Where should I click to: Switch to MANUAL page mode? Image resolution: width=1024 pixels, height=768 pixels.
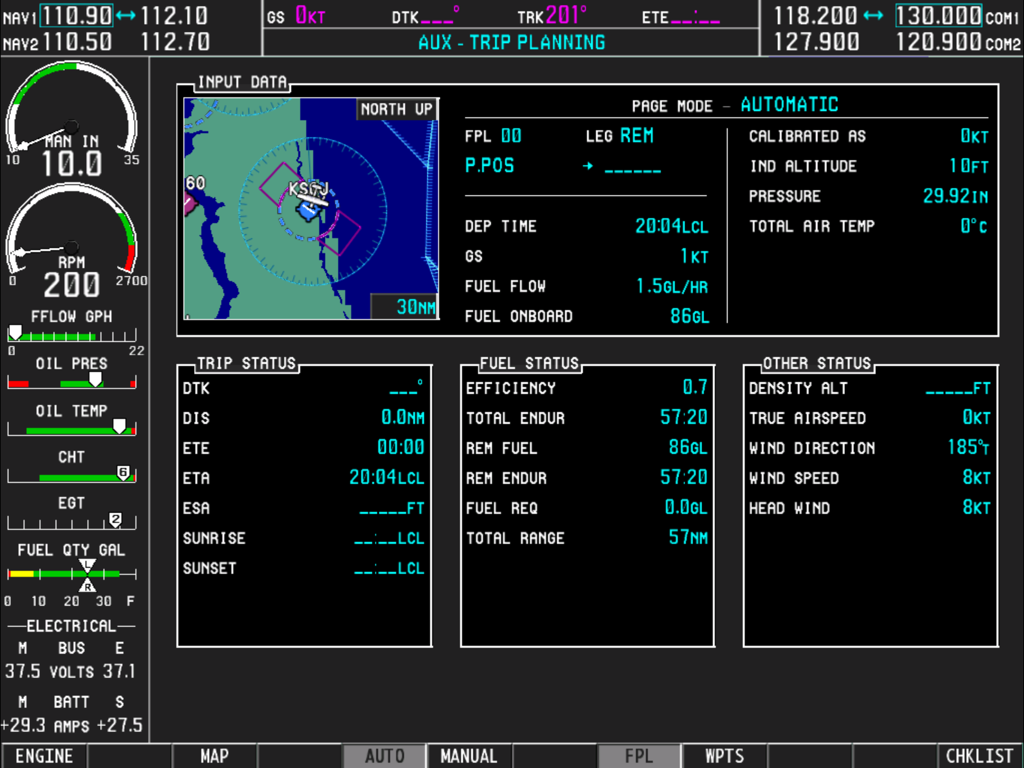[x=468, y=756]
